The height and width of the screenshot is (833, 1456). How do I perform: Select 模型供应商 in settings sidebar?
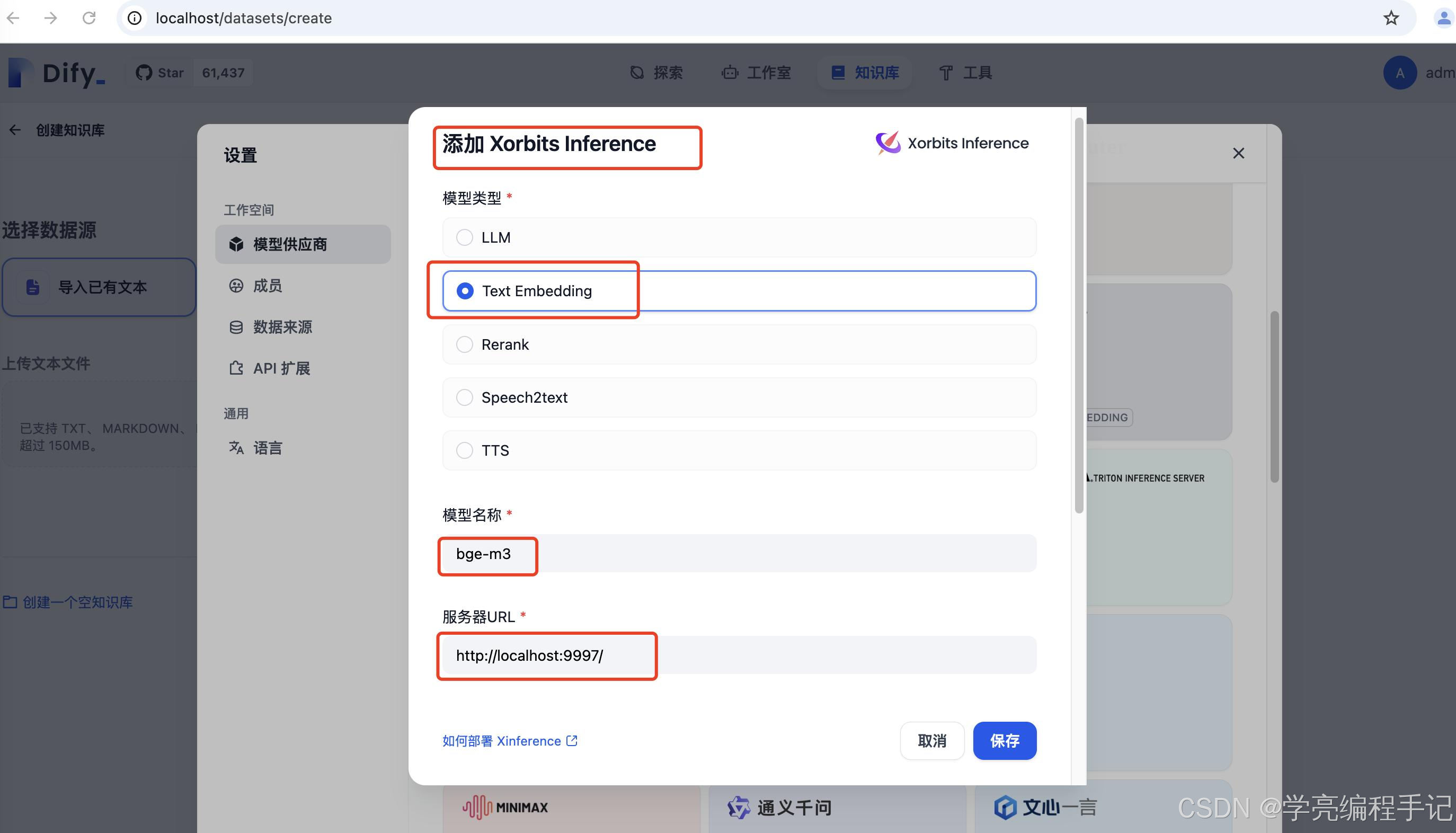point(303,244)
